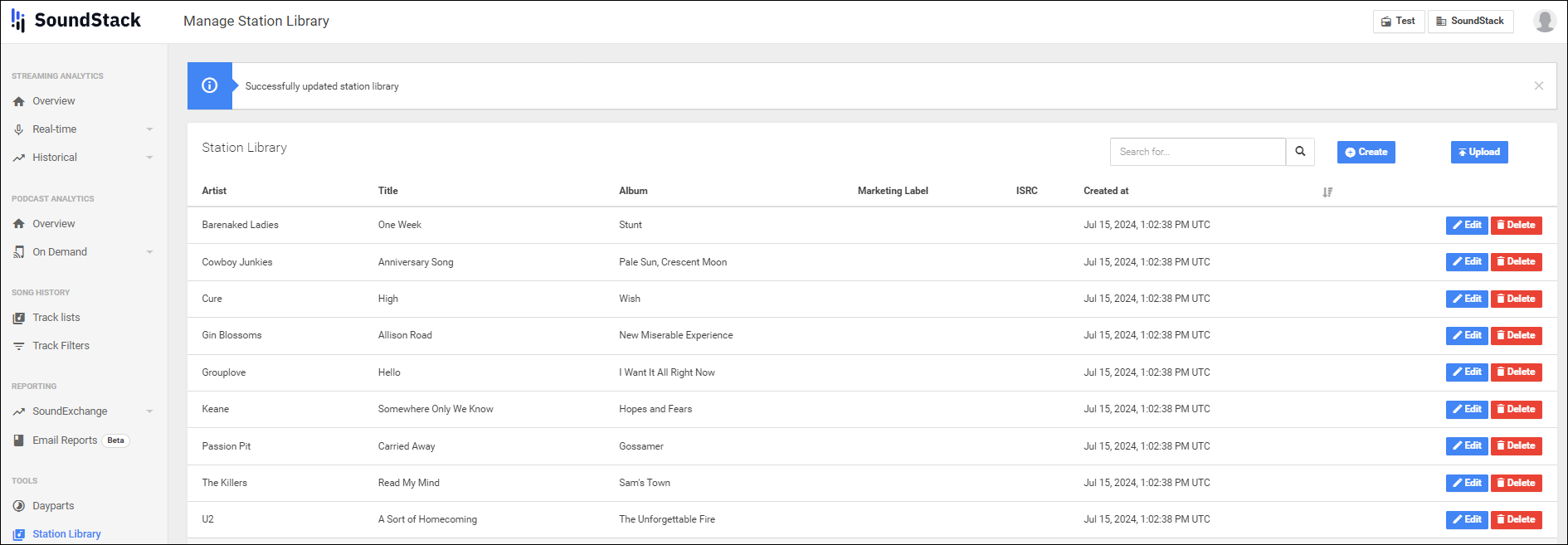Click "Somewhere Only We Know" title cell
Image resolution: width=1568 pixels, height=545 pixels.
pos(436,409)
